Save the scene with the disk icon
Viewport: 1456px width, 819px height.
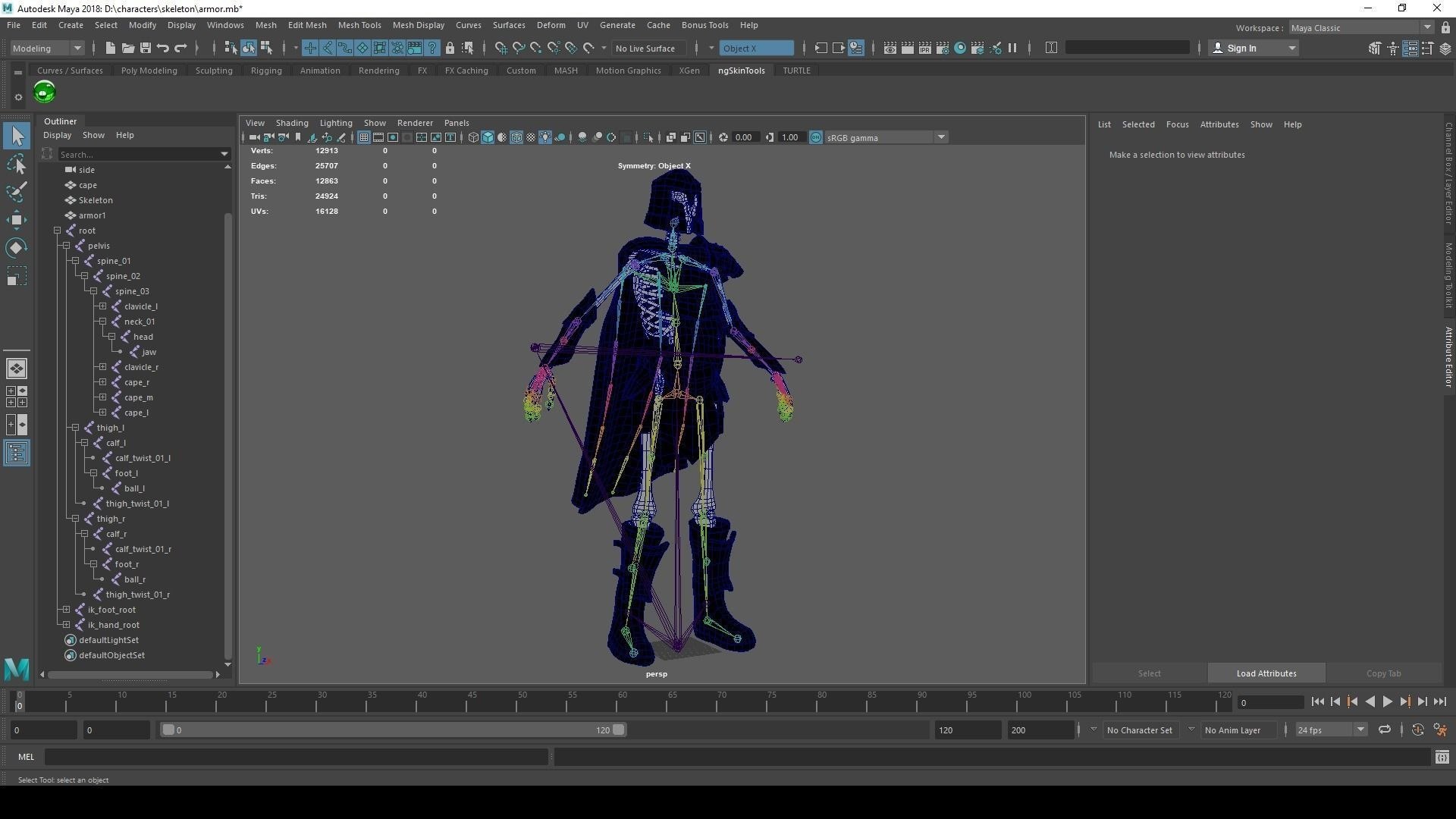(145, 48)
